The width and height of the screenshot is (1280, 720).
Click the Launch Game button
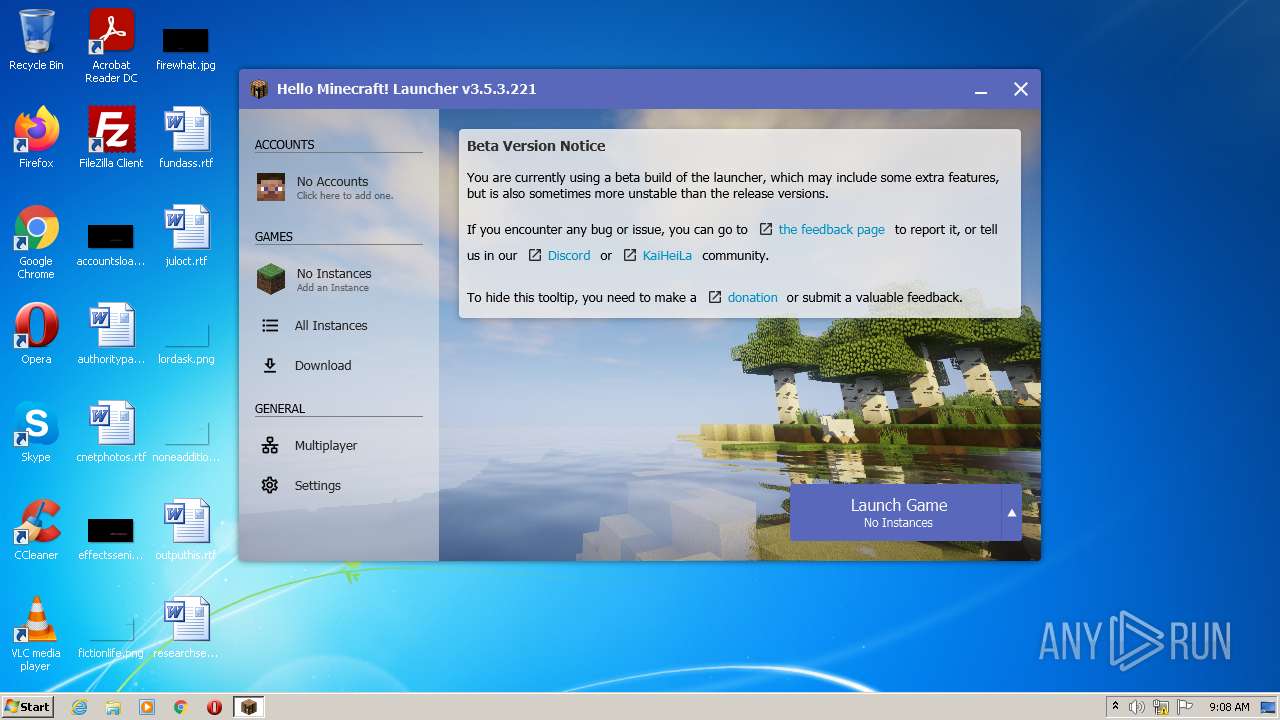896,513
